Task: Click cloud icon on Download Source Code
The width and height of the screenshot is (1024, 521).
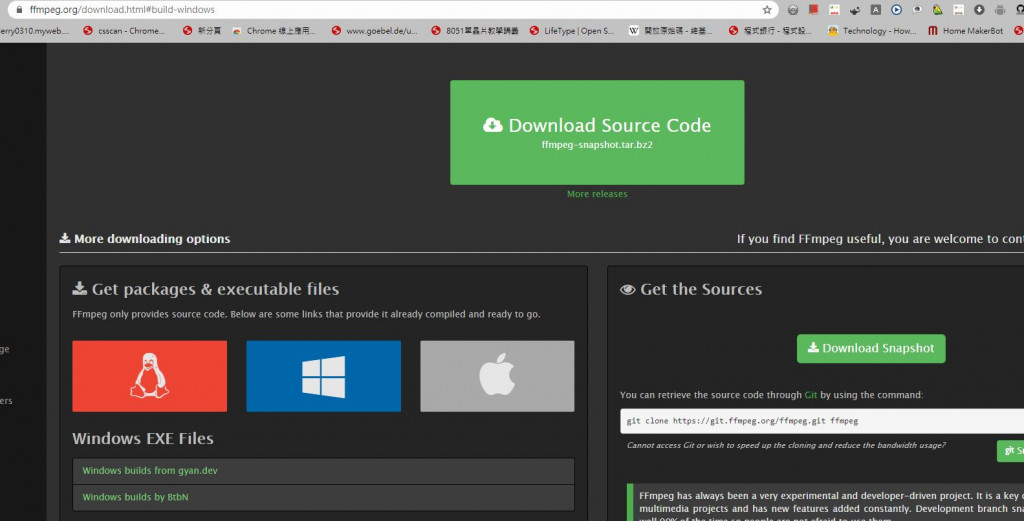Action: tap(493, 125)
